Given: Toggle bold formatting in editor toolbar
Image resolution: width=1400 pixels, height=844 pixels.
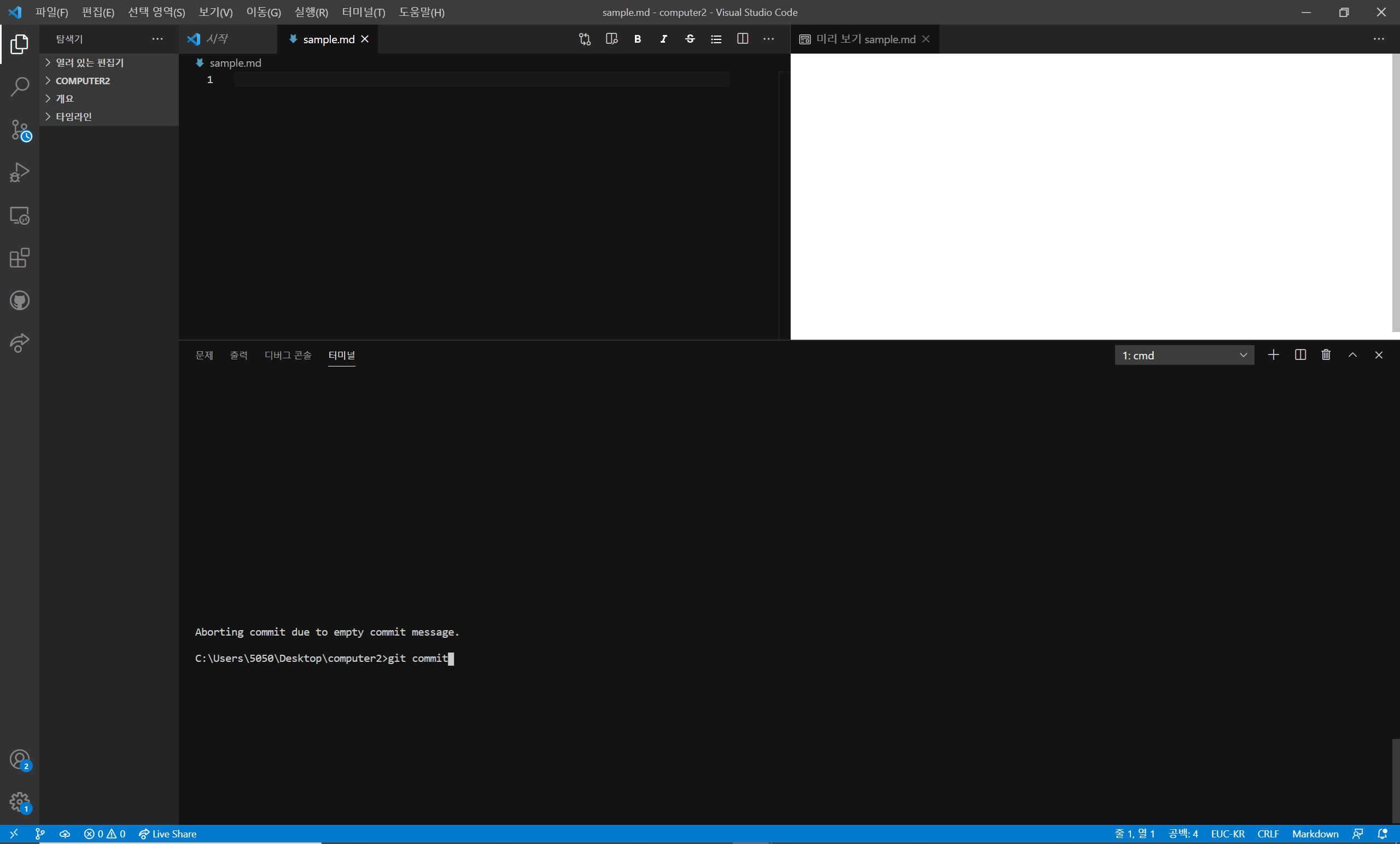Looking at the screenshot, I should 638,39.
